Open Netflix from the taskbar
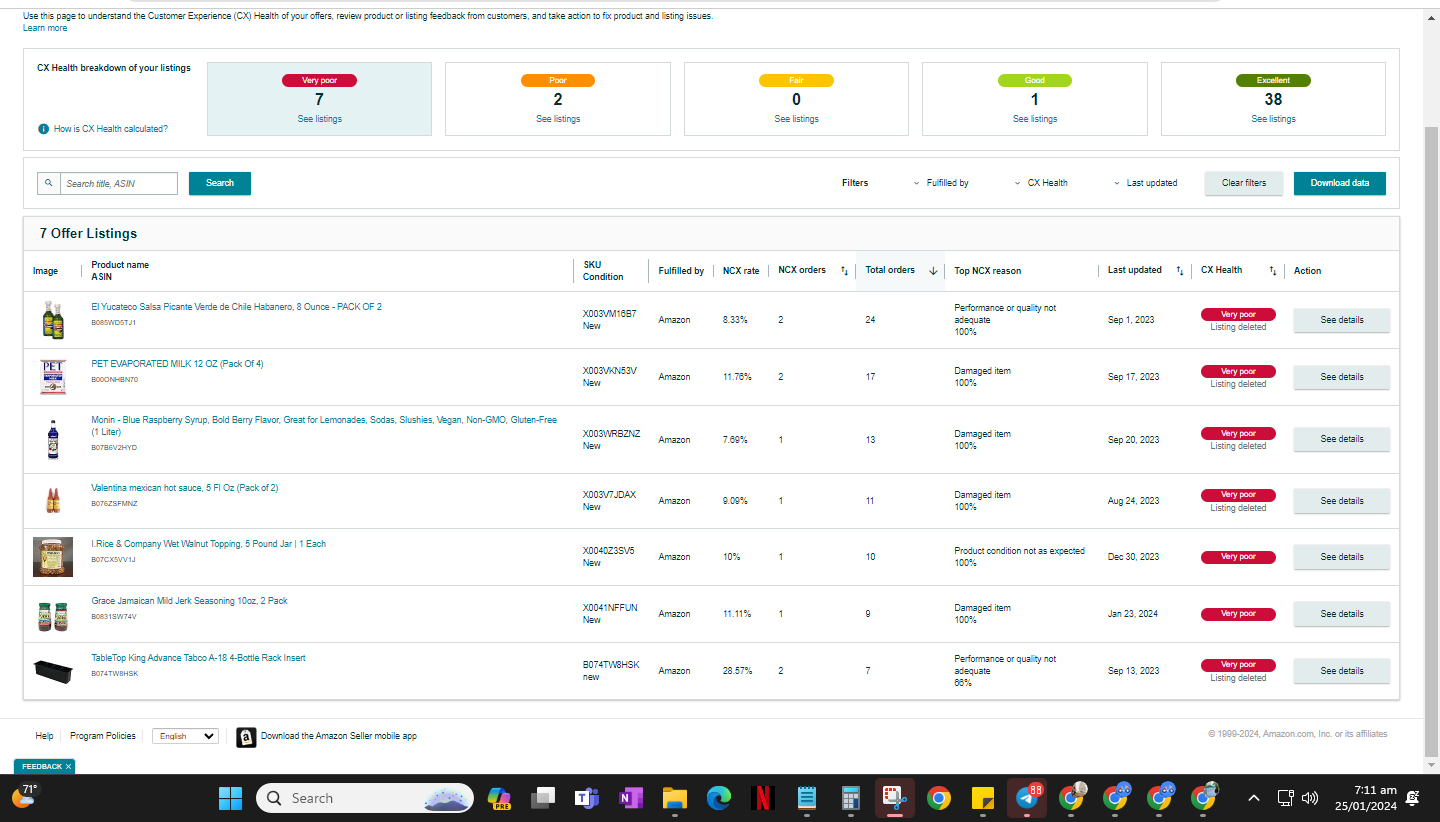Viewport: 1440px width, 822px height. (x=763, y=798)
